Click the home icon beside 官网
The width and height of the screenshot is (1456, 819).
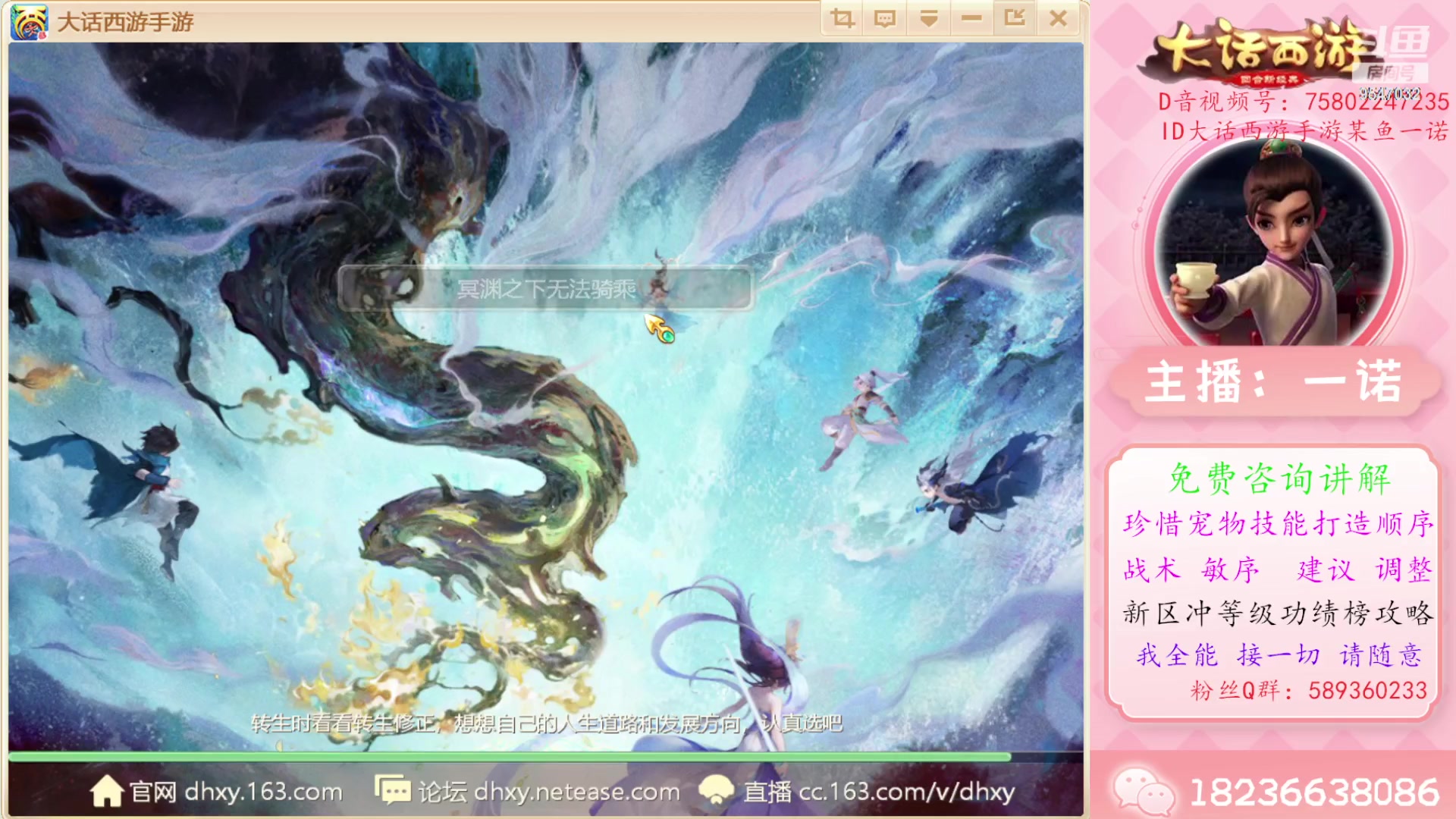106,792
